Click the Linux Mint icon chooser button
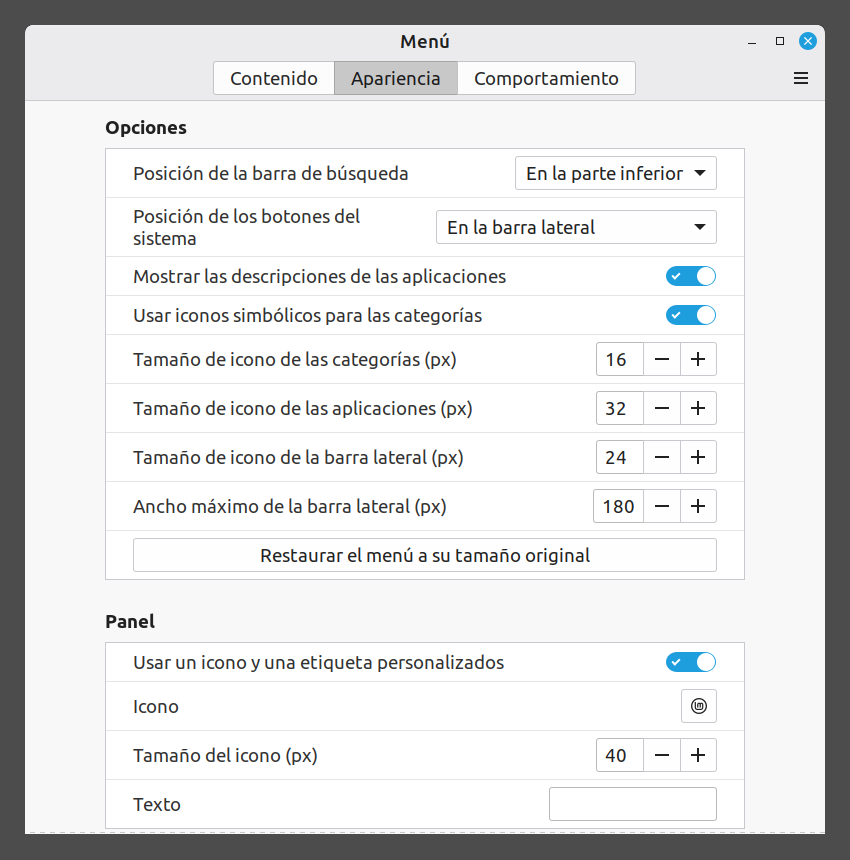This screenshot has height=860, width=850. 698,707
